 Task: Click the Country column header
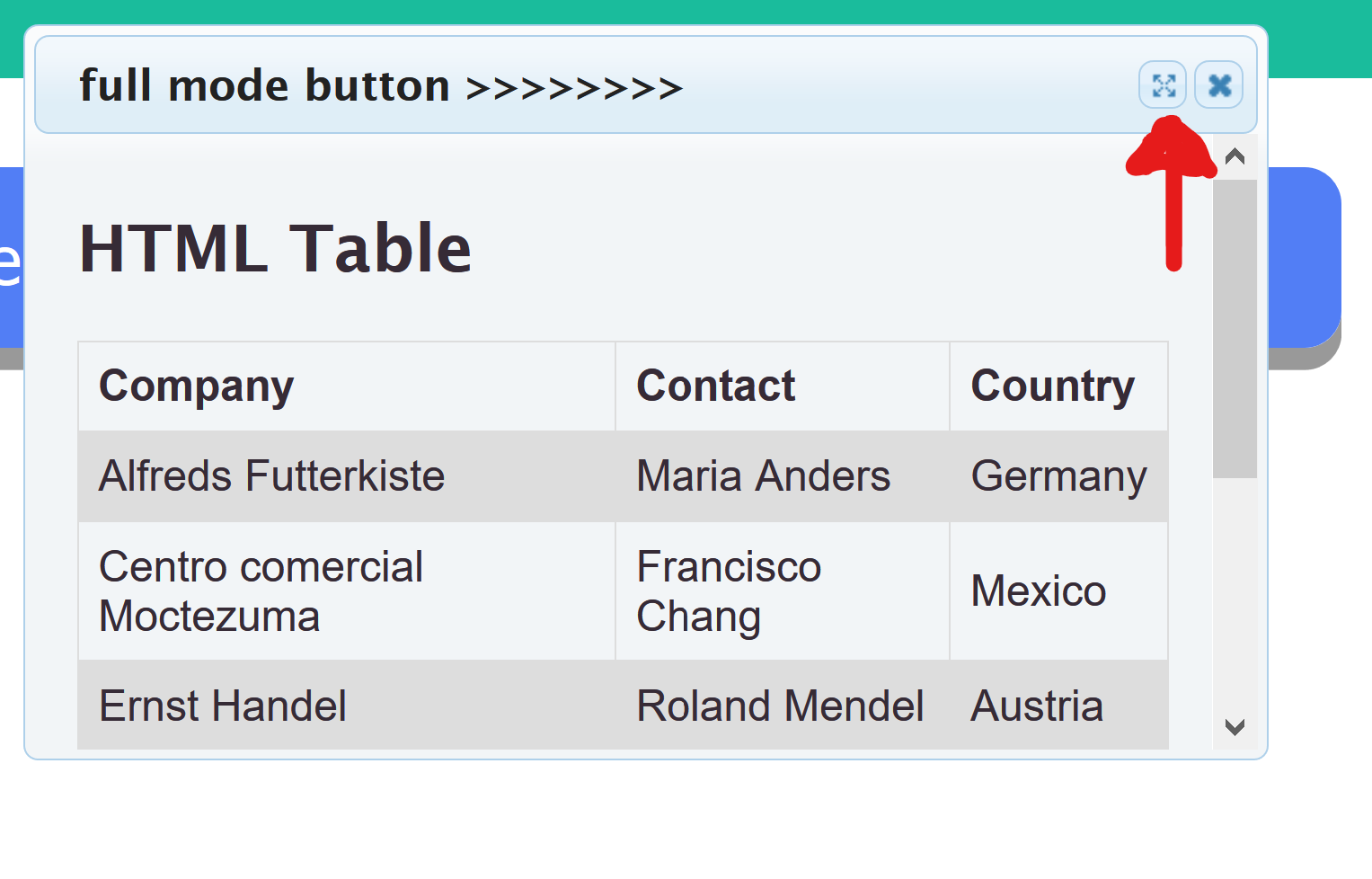pos(1052,386)
